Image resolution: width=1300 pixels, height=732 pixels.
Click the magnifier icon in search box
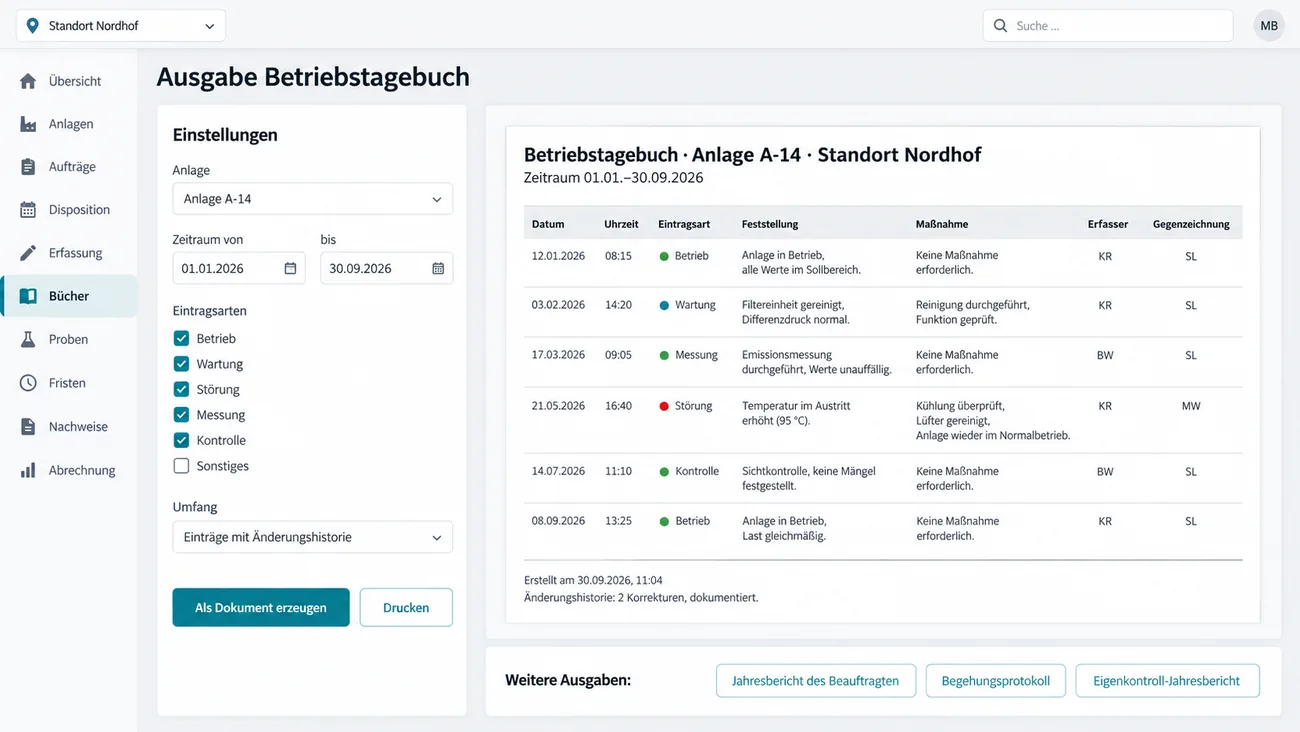click(x=1000, y=26)
